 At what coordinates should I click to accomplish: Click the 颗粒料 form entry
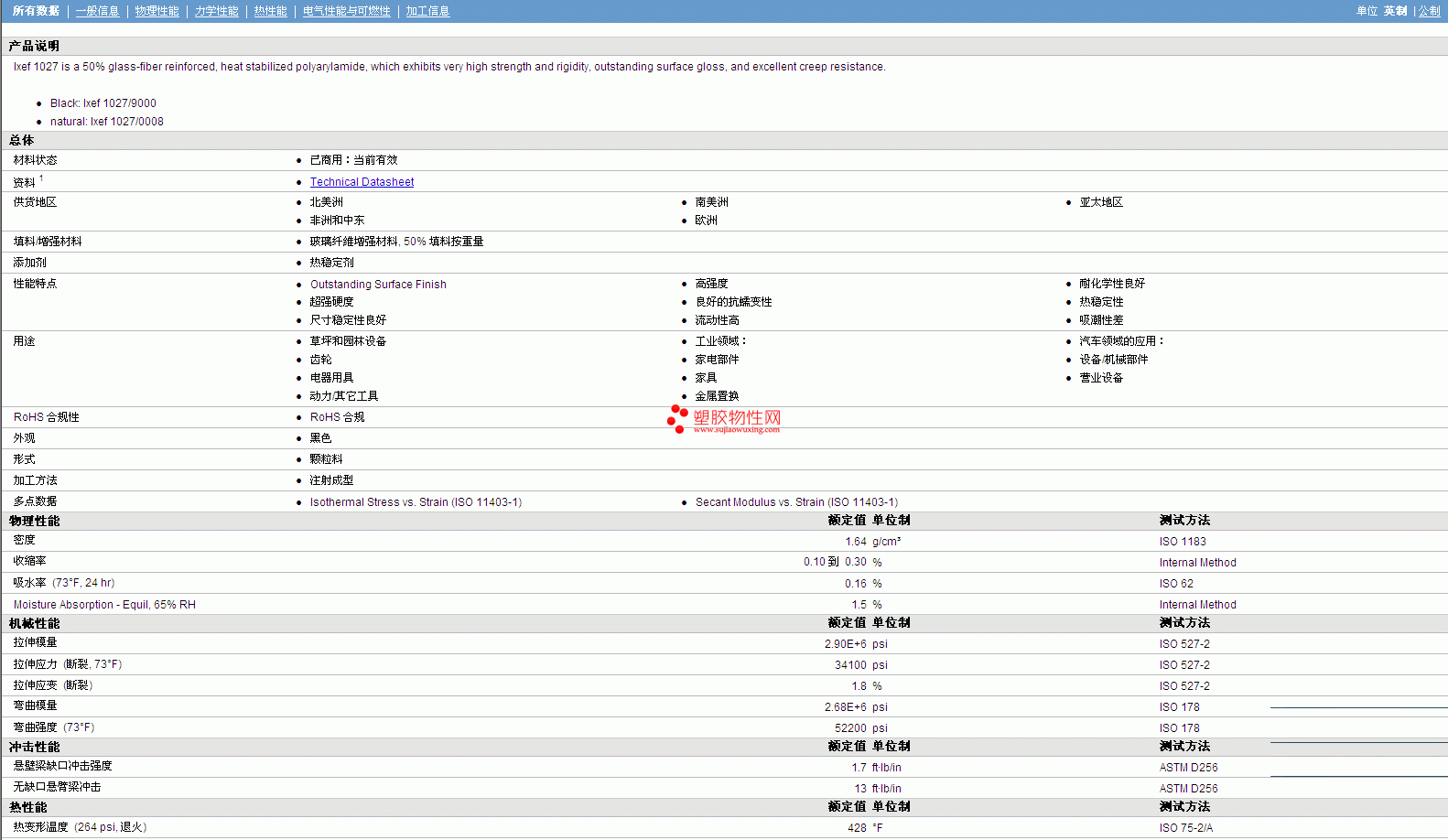pos(326,459)
